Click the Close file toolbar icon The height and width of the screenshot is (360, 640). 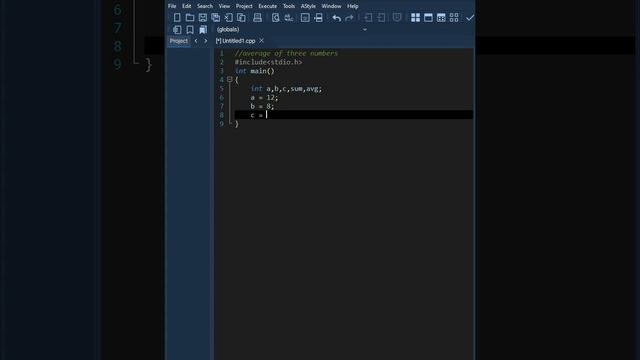pos(229,18)
